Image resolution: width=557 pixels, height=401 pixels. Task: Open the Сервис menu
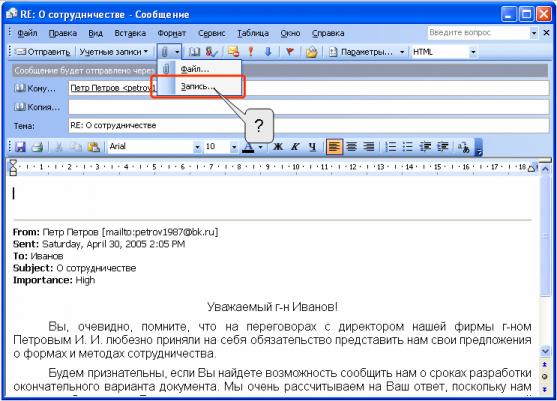click(212, 33)
